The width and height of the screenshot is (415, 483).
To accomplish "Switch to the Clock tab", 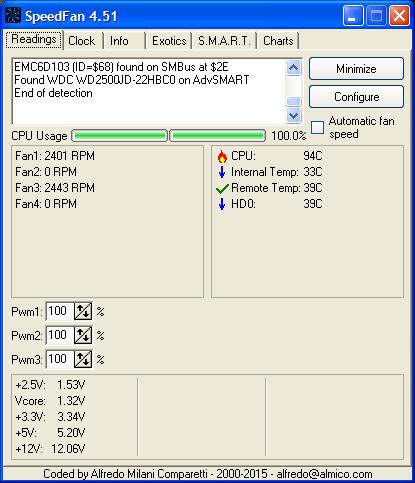I will tap(83, 41).
